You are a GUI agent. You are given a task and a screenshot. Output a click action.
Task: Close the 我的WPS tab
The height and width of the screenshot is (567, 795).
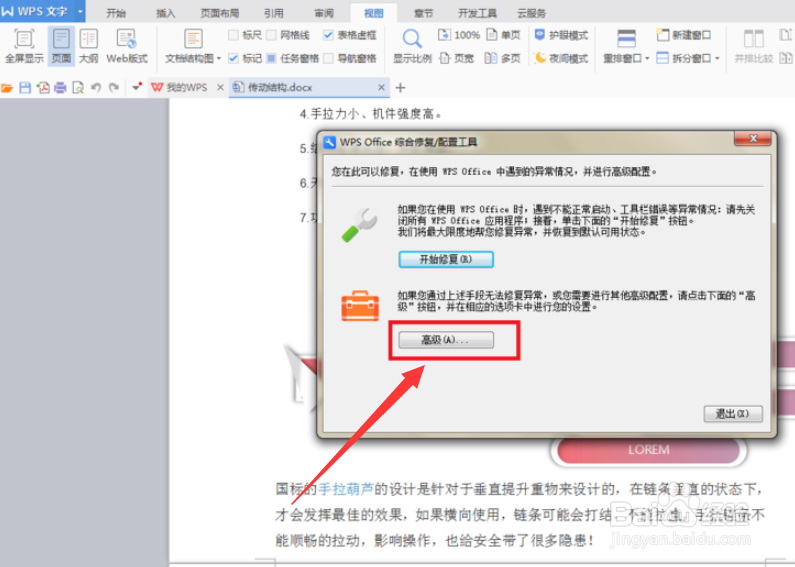220,88
